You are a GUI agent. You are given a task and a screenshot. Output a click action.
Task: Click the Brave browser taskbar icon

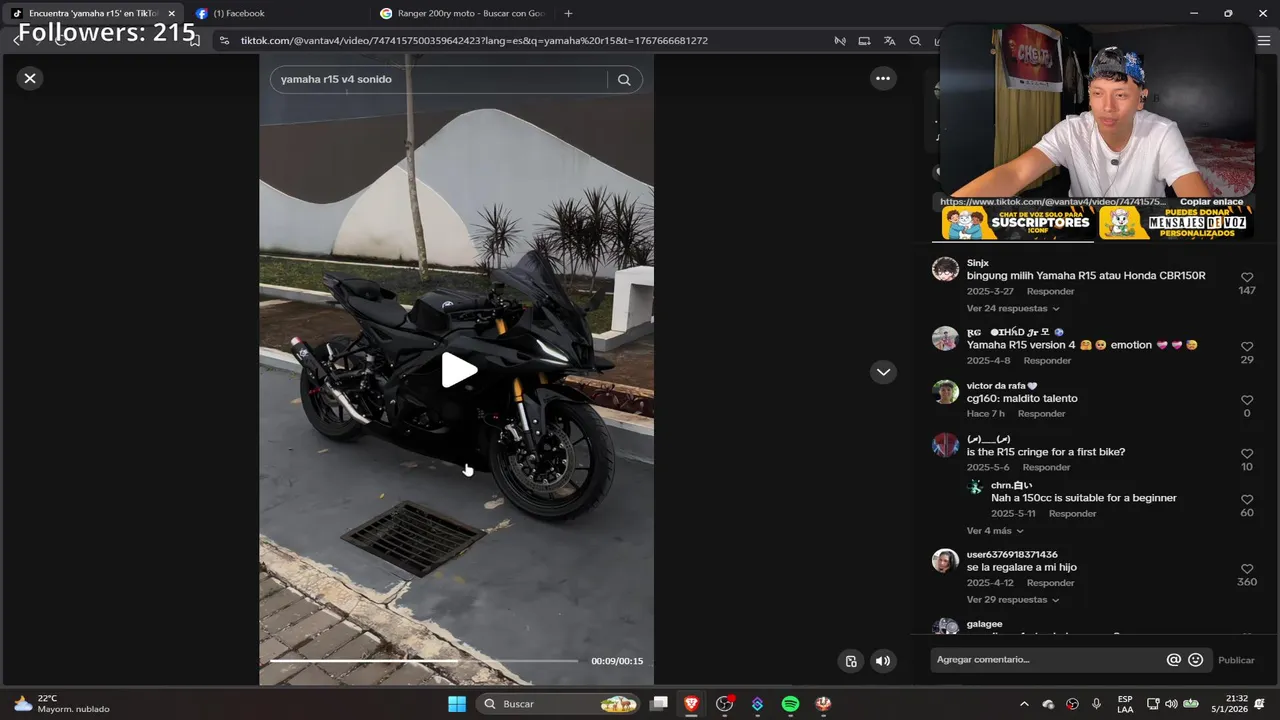point(691,704)
